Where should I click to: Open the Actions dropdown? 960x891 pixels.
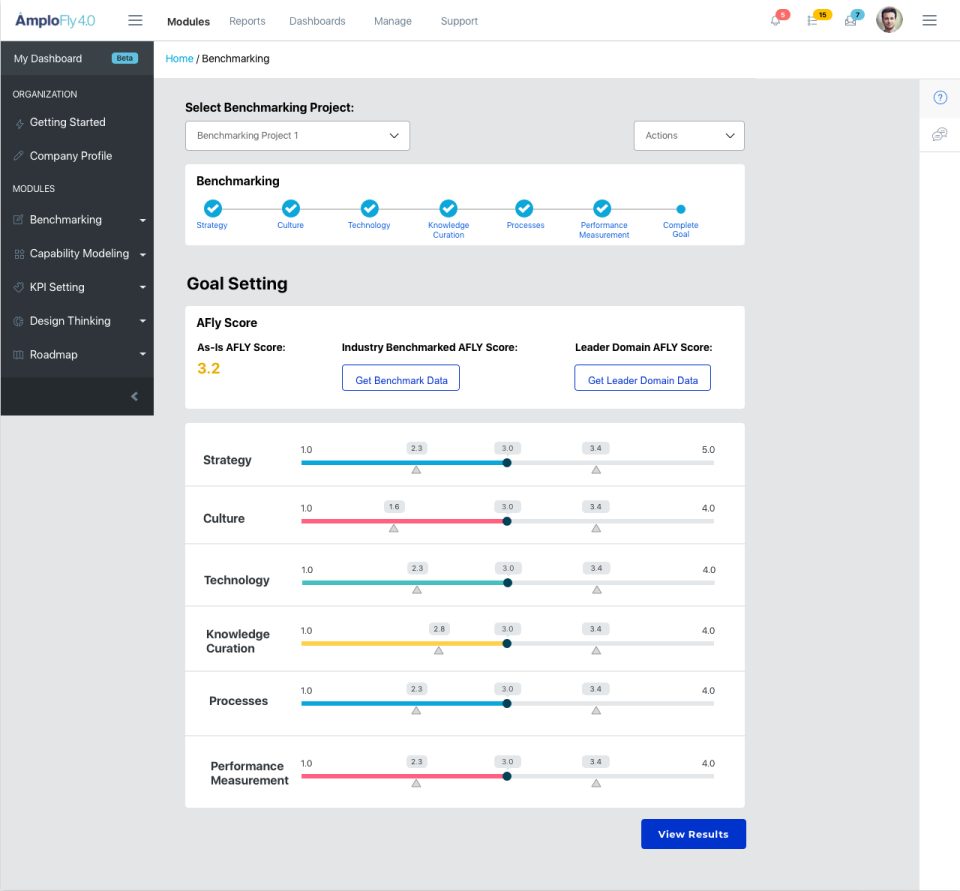[689, 136]
